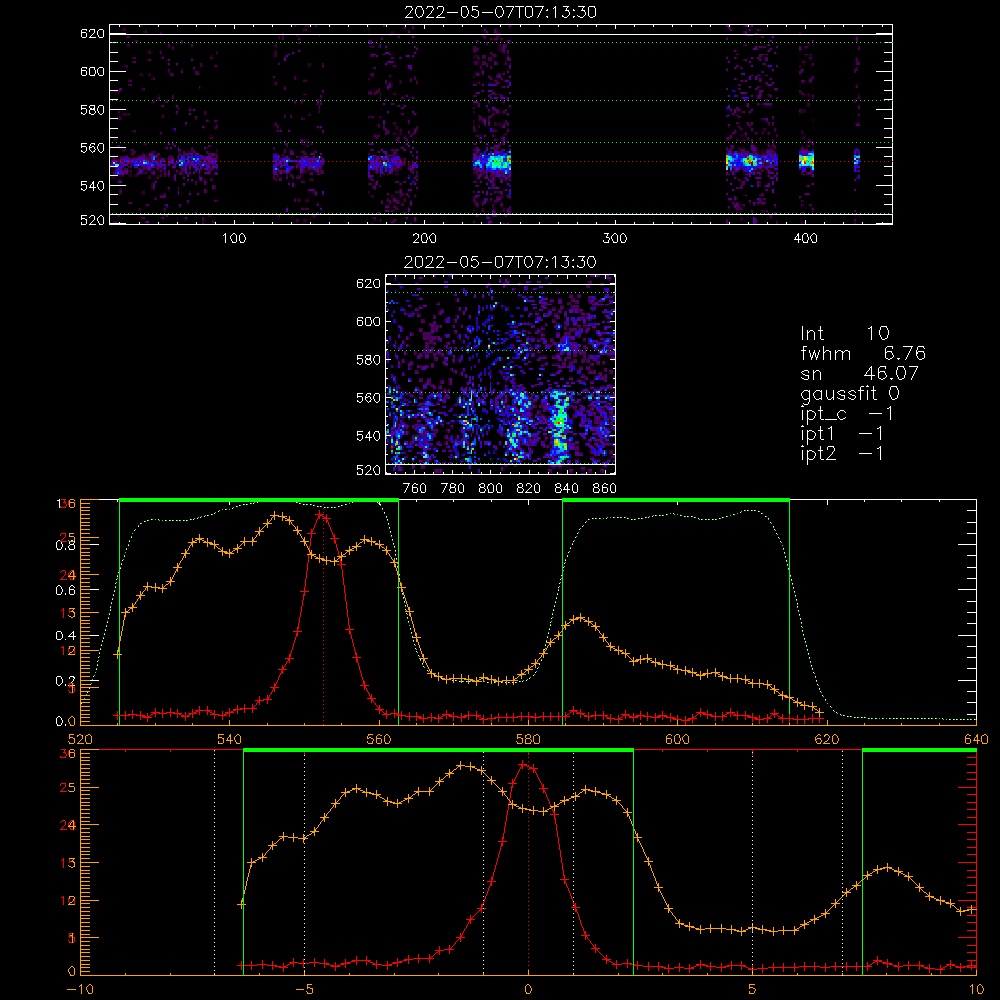Screen dimensions: 1000x1000
Task: Click the bright emission blob near 400 in top spectrogram
Action: tap(807, 160)
